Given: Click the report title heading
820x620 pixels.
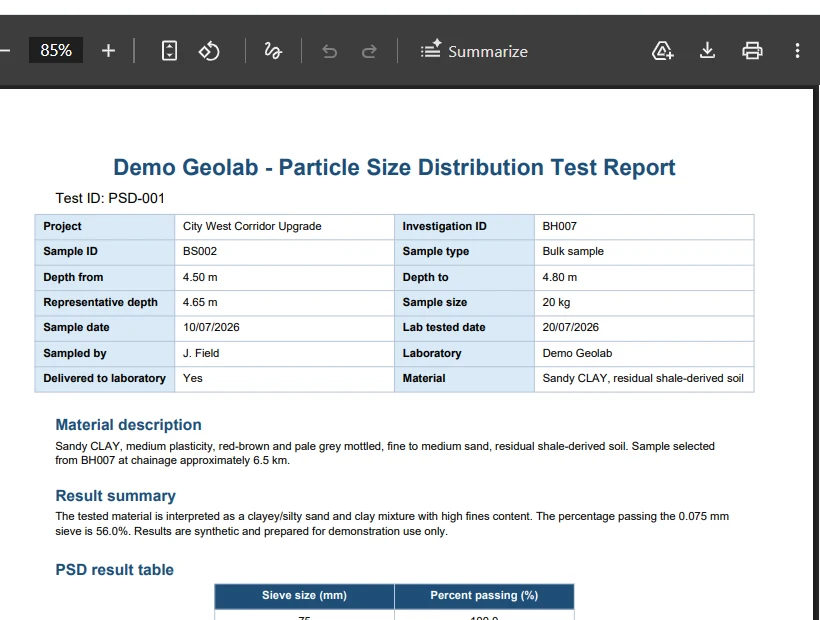Looking at the screenshot, I should coord(394,167).
